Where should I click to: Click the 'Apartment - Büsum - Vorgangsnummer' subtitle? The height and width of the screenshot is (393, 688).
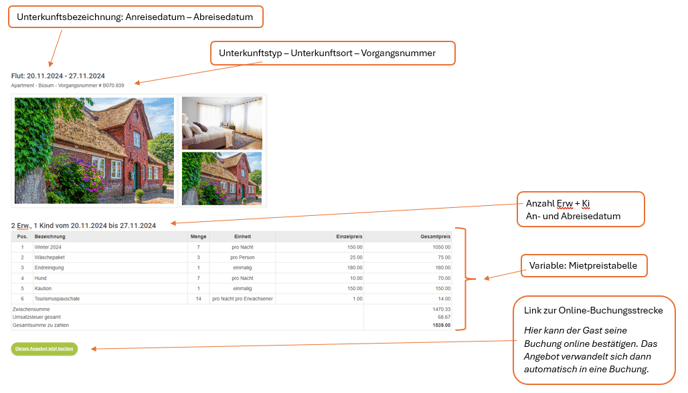tap(68, 86)
